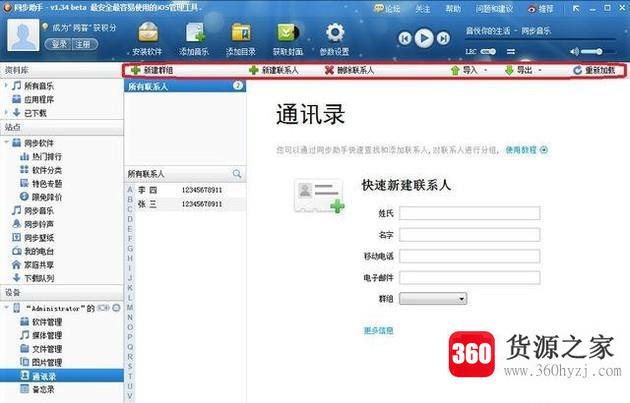Adjust the volume slider
This screenshot has width=630, height=403.
(x=597, y=51)
